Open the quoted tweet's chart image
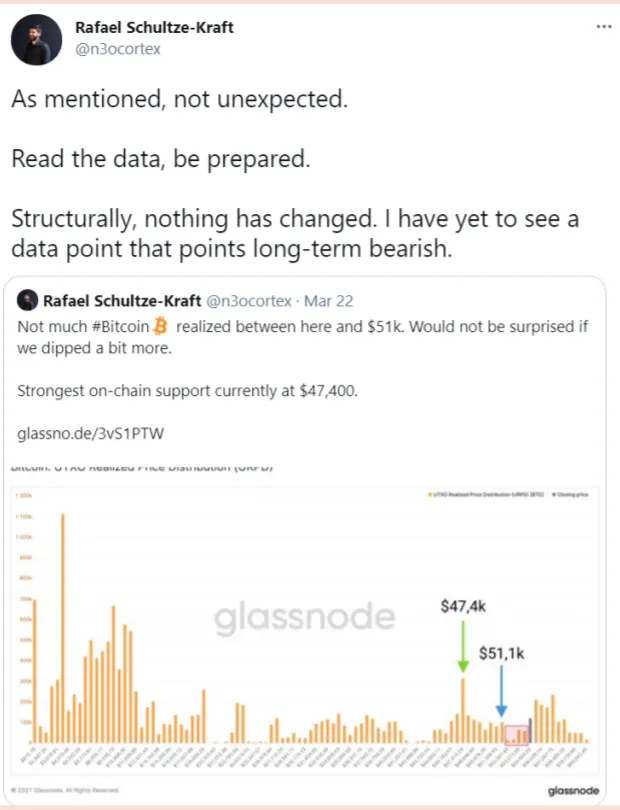This screenshot has height=810, width=620. (305, 630)
